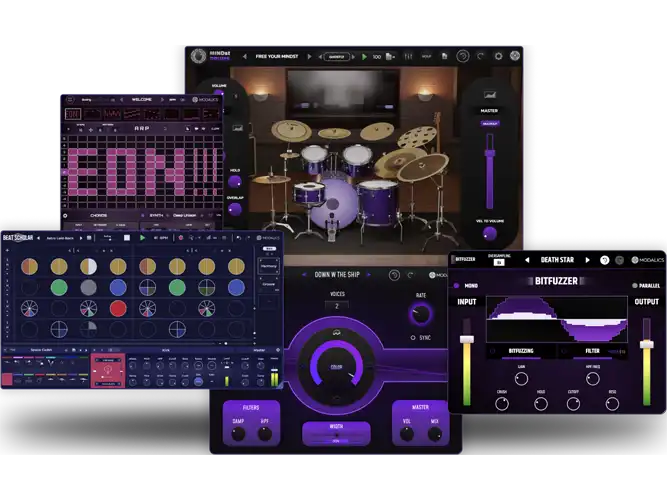Click the white undo circle in Bitfuzzer
Viewport: 667px width, 500px height.
pyautogui.click(x=604, y=260)
